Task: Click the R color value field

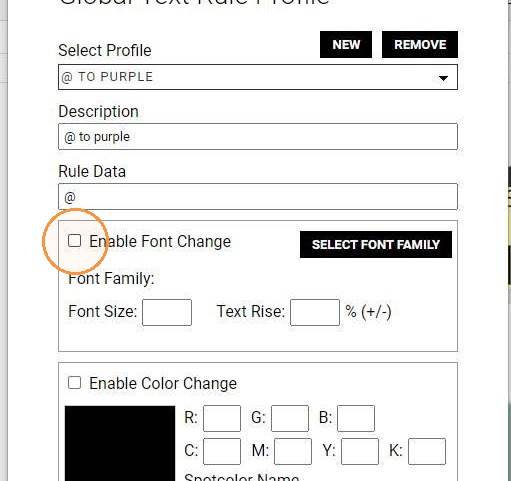Action: tap(222, 418)
